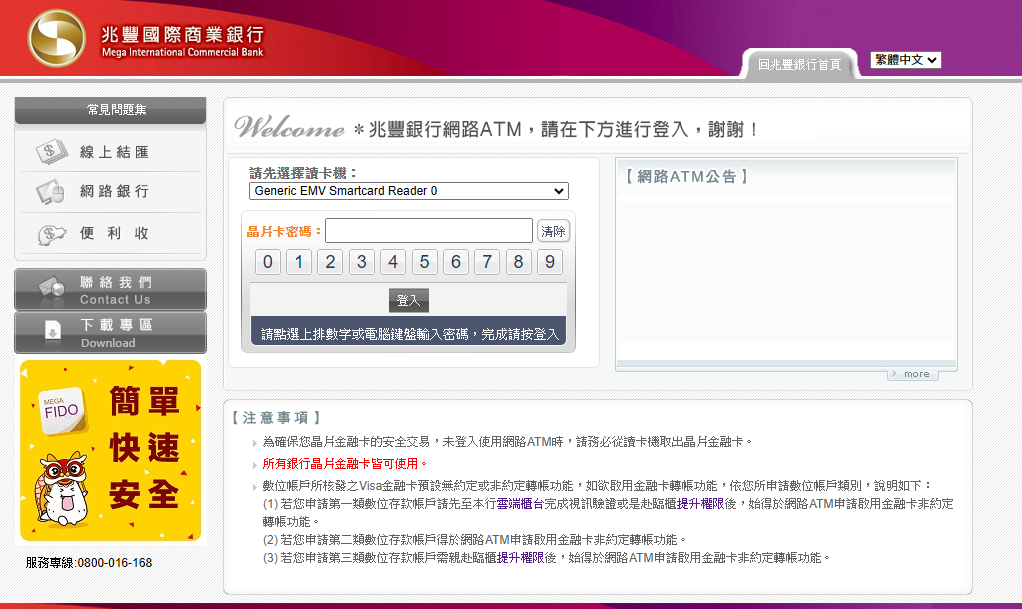Click red text 所有銀行晶片金融卡皆可使用
Screen dimensions: 1022x609
(345, 464)
